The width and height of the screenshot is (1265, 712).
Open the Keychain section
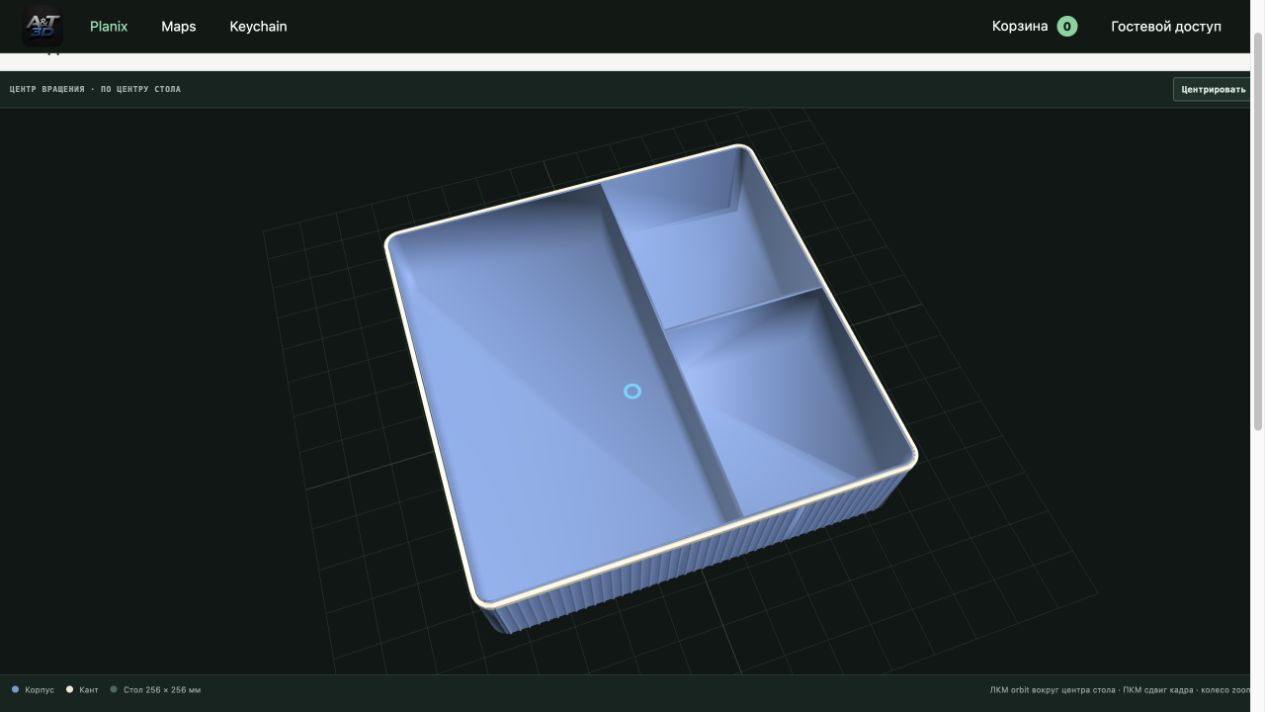(258, 26)
